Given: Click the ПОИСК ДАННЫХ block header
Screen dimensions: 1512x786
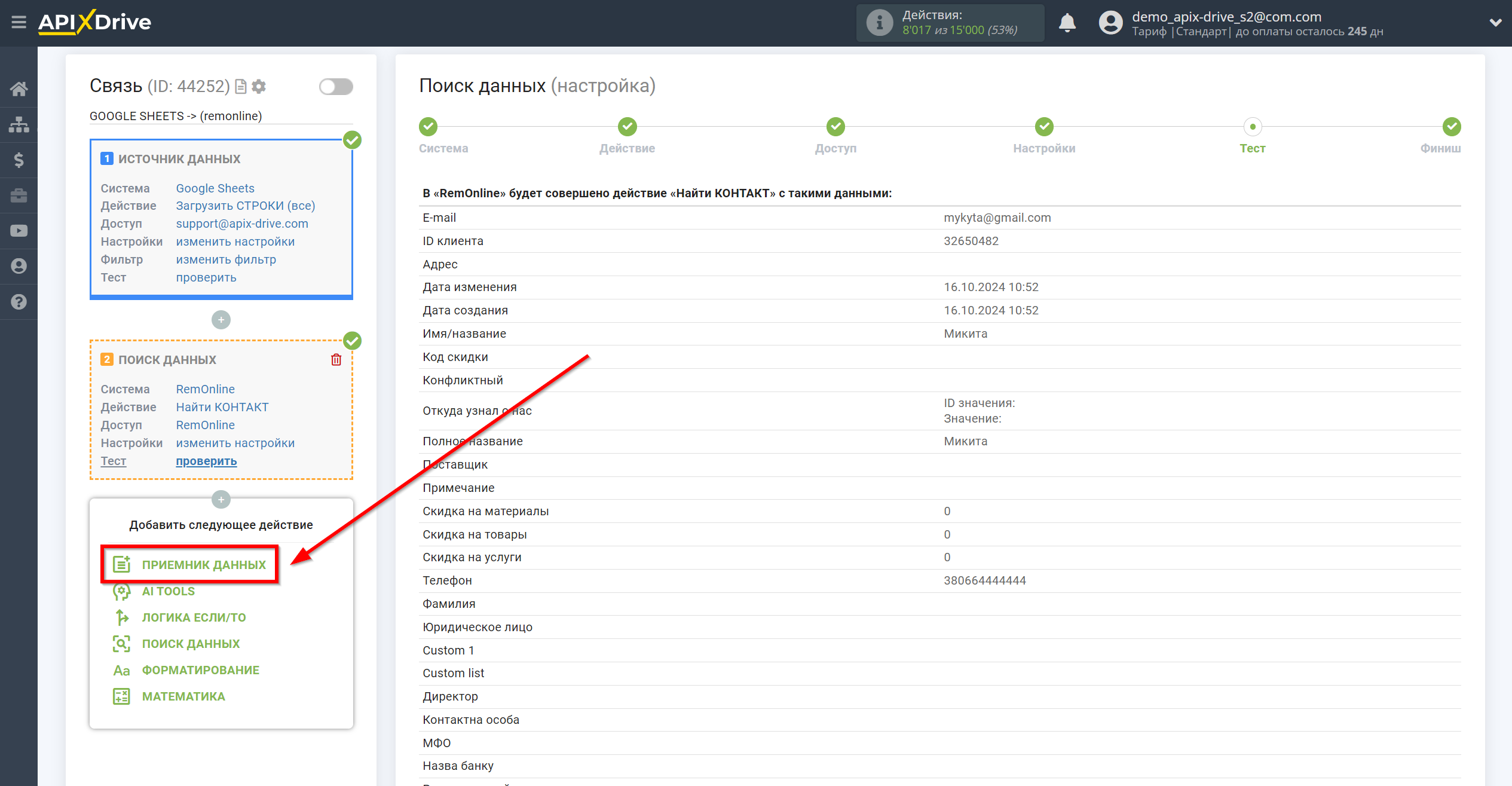Looking at the screenshot, I should 167,360.
